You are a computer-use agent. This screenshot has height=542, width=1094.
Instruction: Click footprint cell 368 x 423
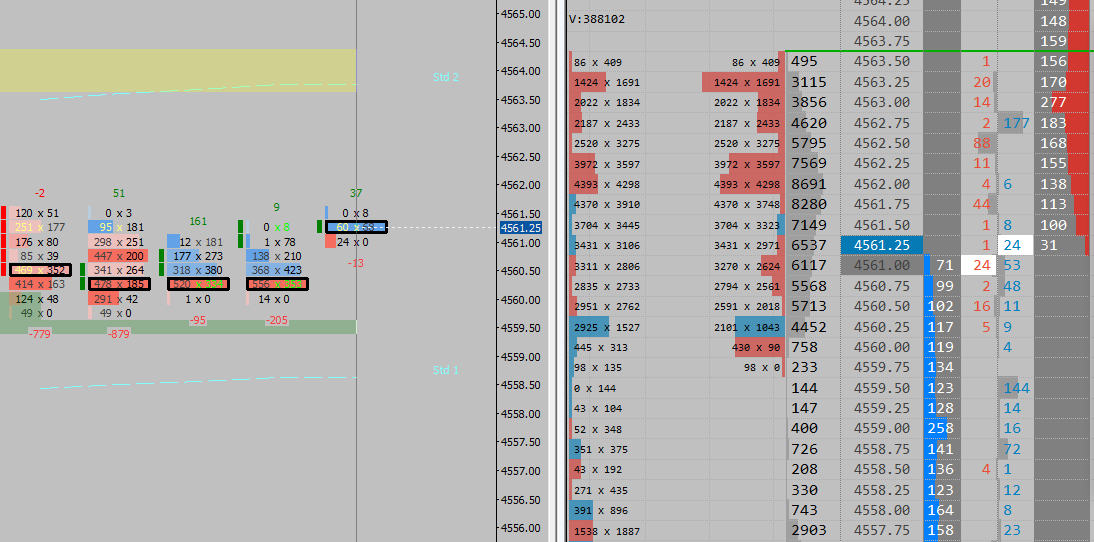276,270
